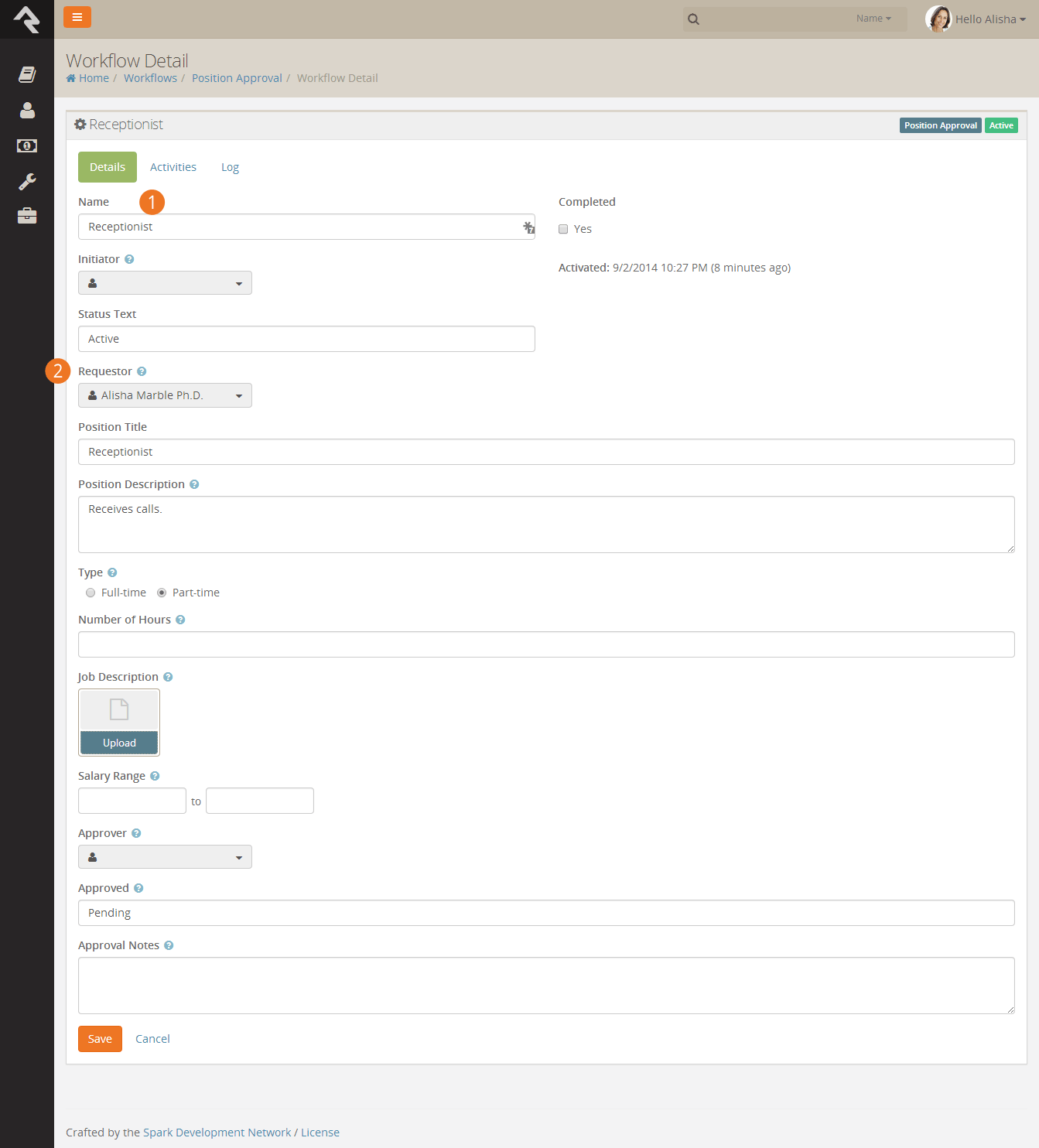Click the Salary Range maximum field
The image size is (1039, 1148).
[x=260, y=801]
